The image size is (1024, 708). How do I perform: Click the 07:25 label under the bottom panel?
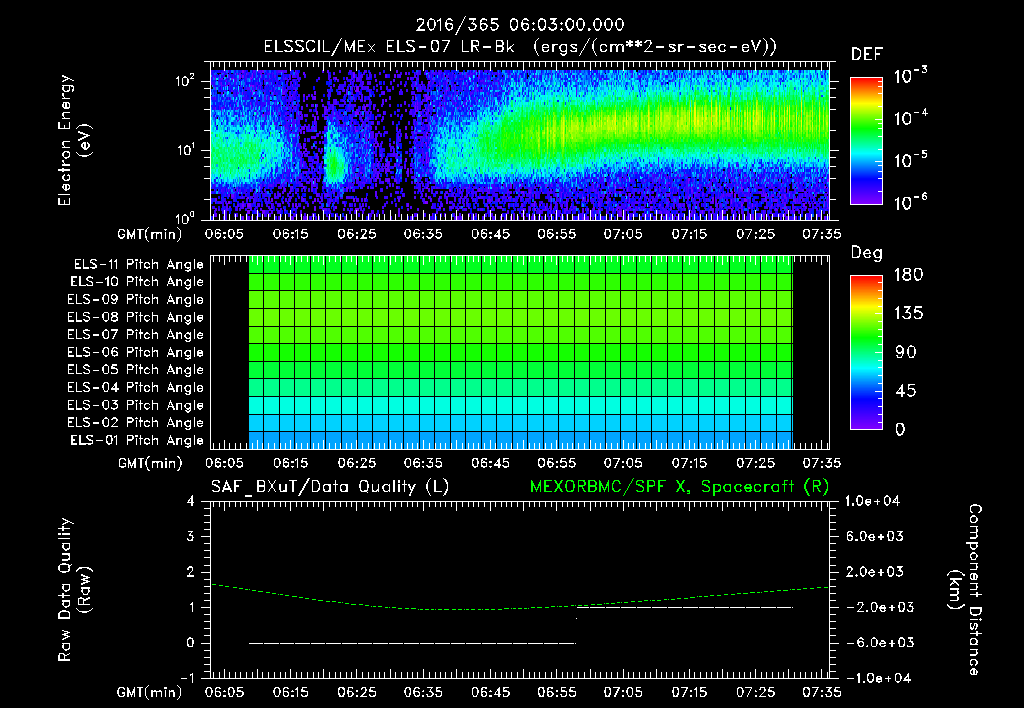pyautogui.click(x=756, y=692)
